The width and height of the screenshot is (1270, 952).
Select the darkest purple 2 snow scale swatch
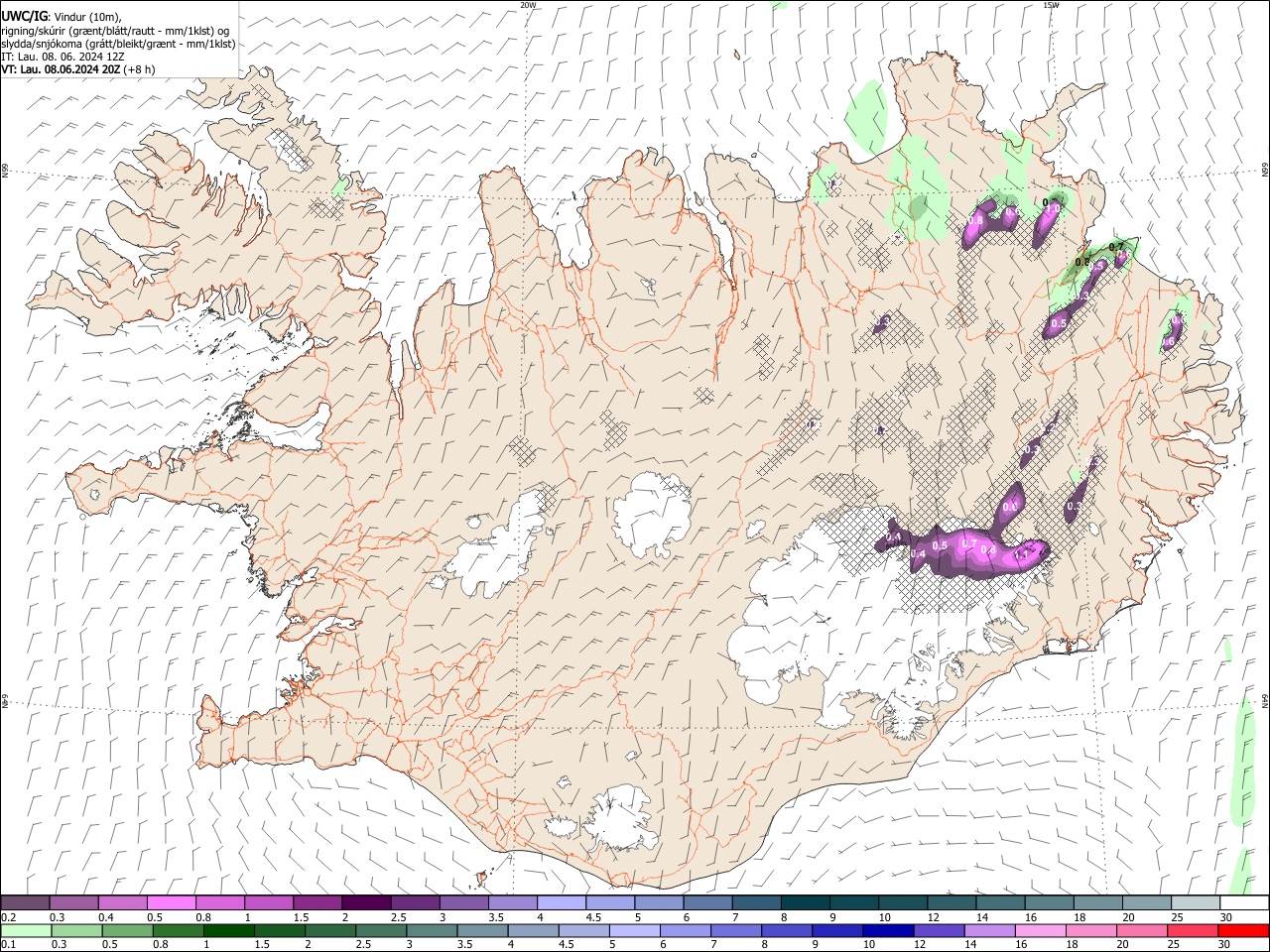[x=365, y=902]
